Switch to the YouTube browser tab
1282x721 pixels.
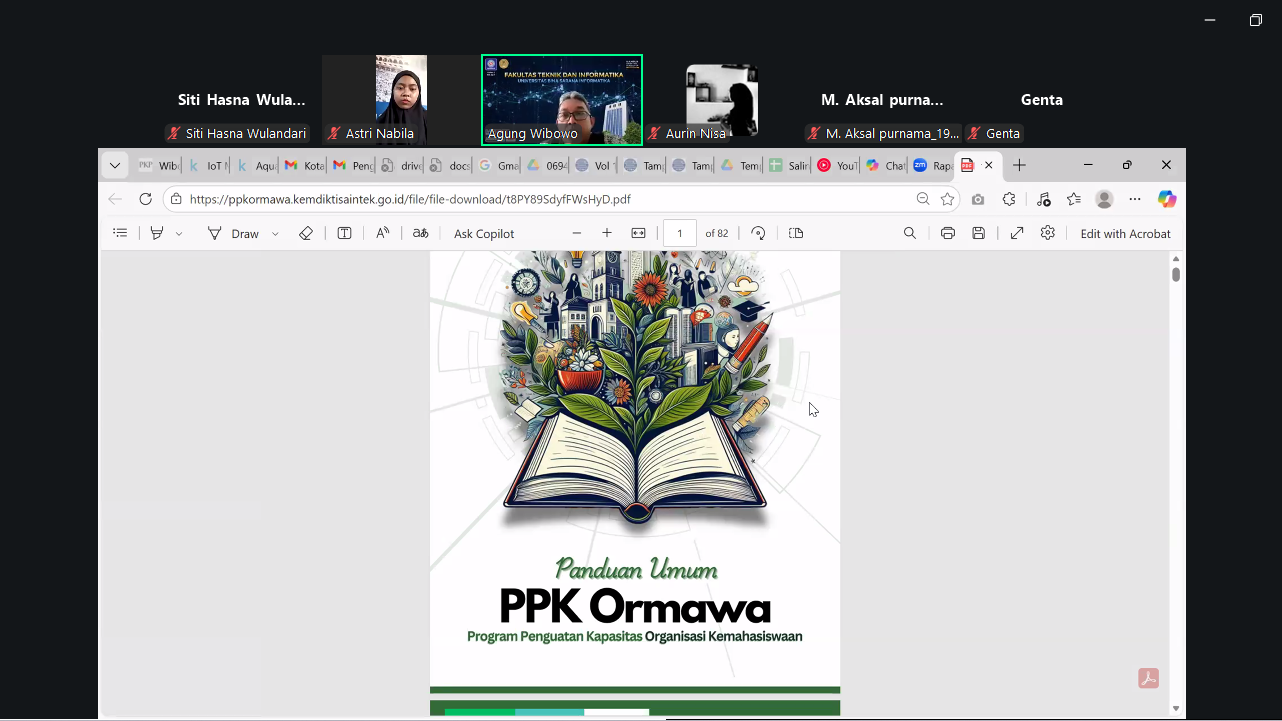tap(836, 166)
